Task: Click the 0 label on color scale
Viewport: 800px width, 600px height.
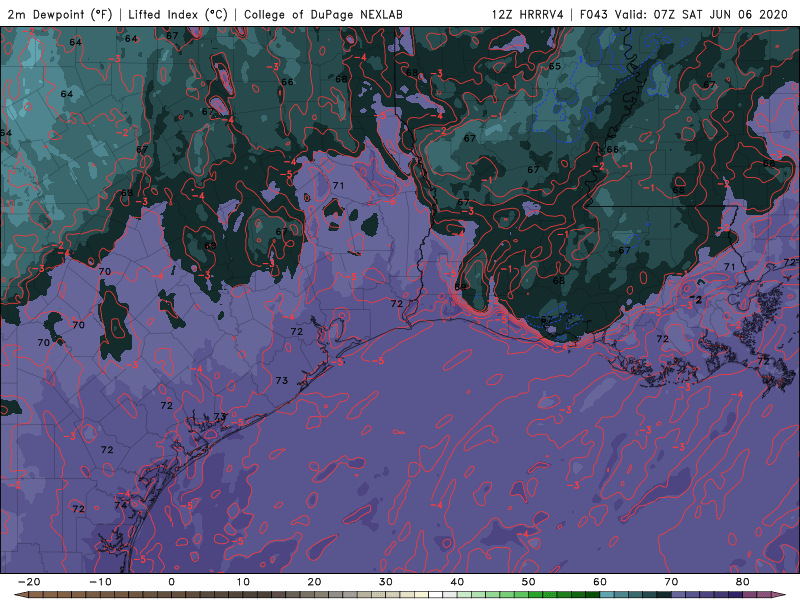Action: click(171, 582)
